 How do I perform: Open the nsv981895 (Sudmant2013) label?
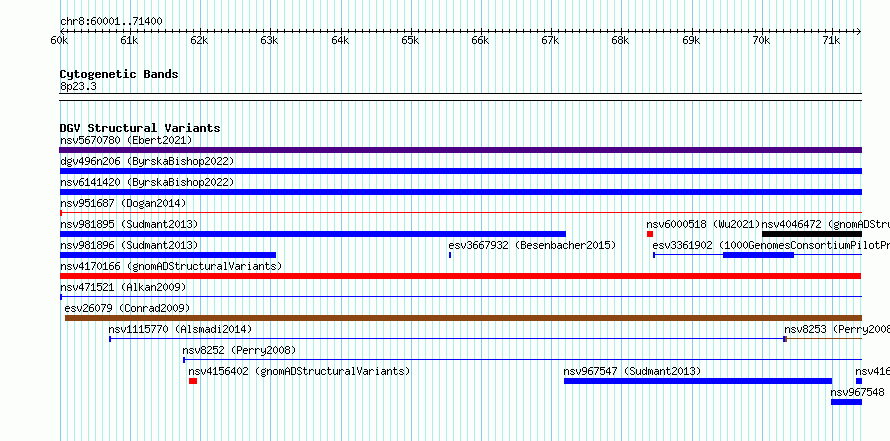tap(129, 224)
